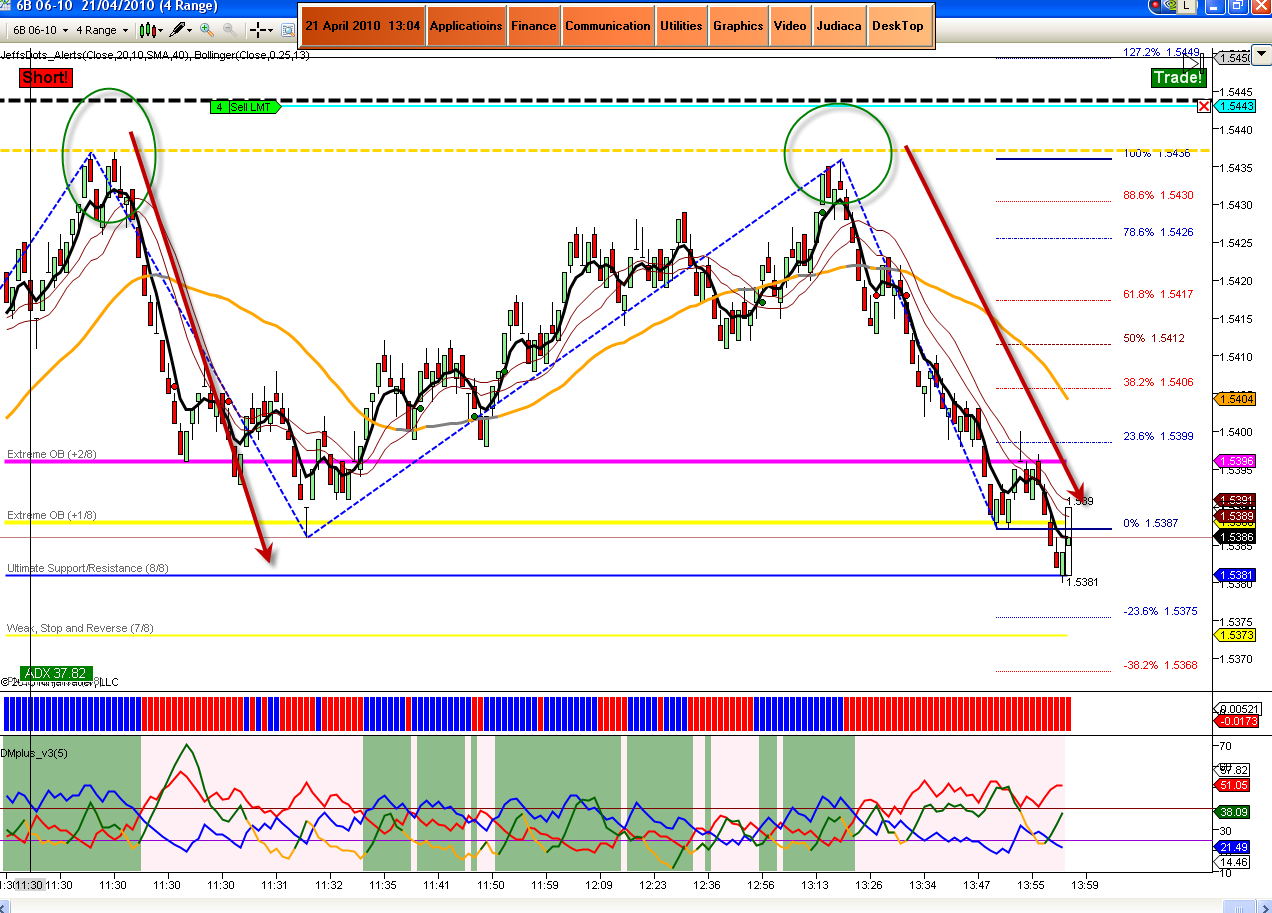
Task: Click the blue 21.49 indicator value marker
Action: click(1234, 847)
